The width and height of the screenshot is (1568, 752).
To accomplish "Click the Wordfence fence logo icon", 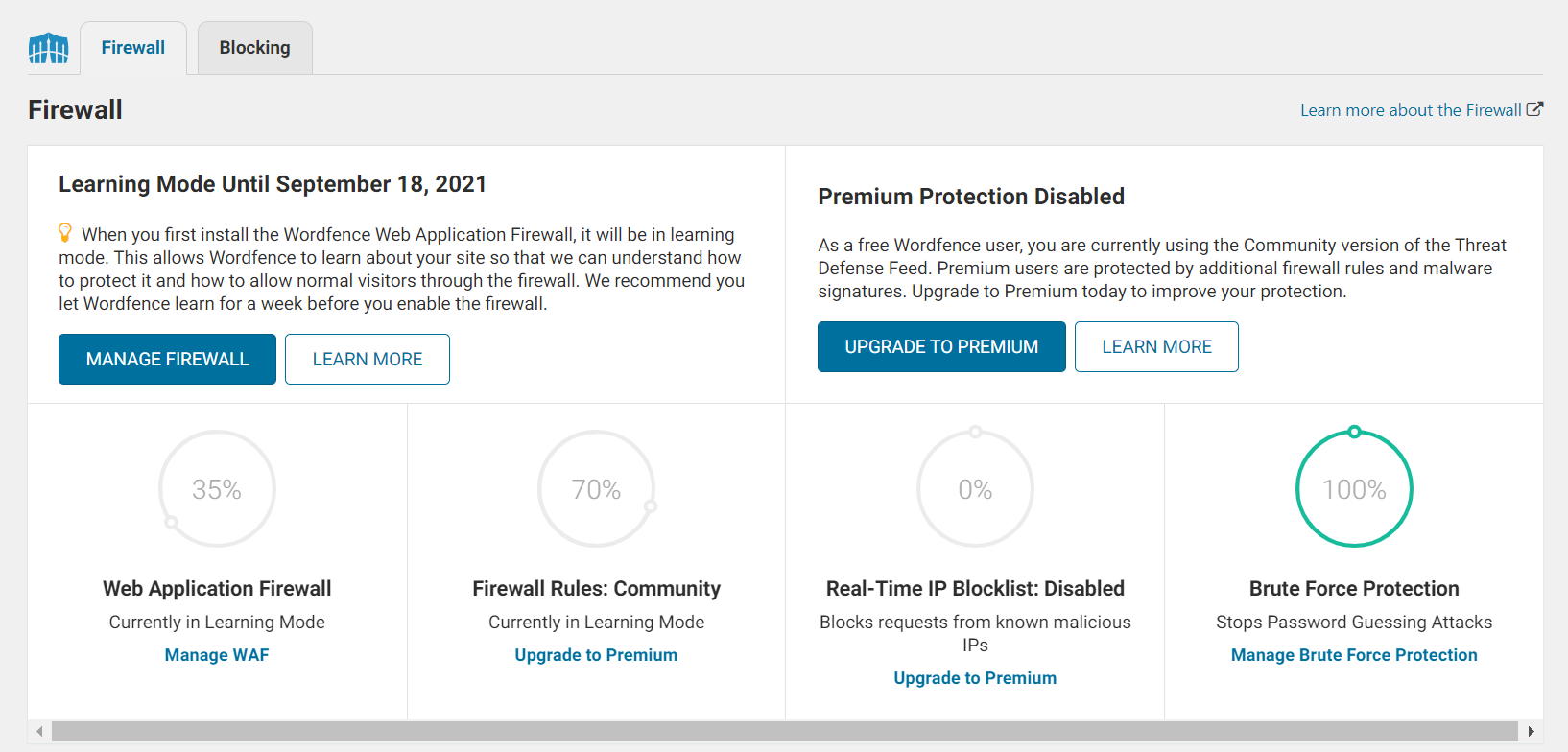I will pos(49,48).
